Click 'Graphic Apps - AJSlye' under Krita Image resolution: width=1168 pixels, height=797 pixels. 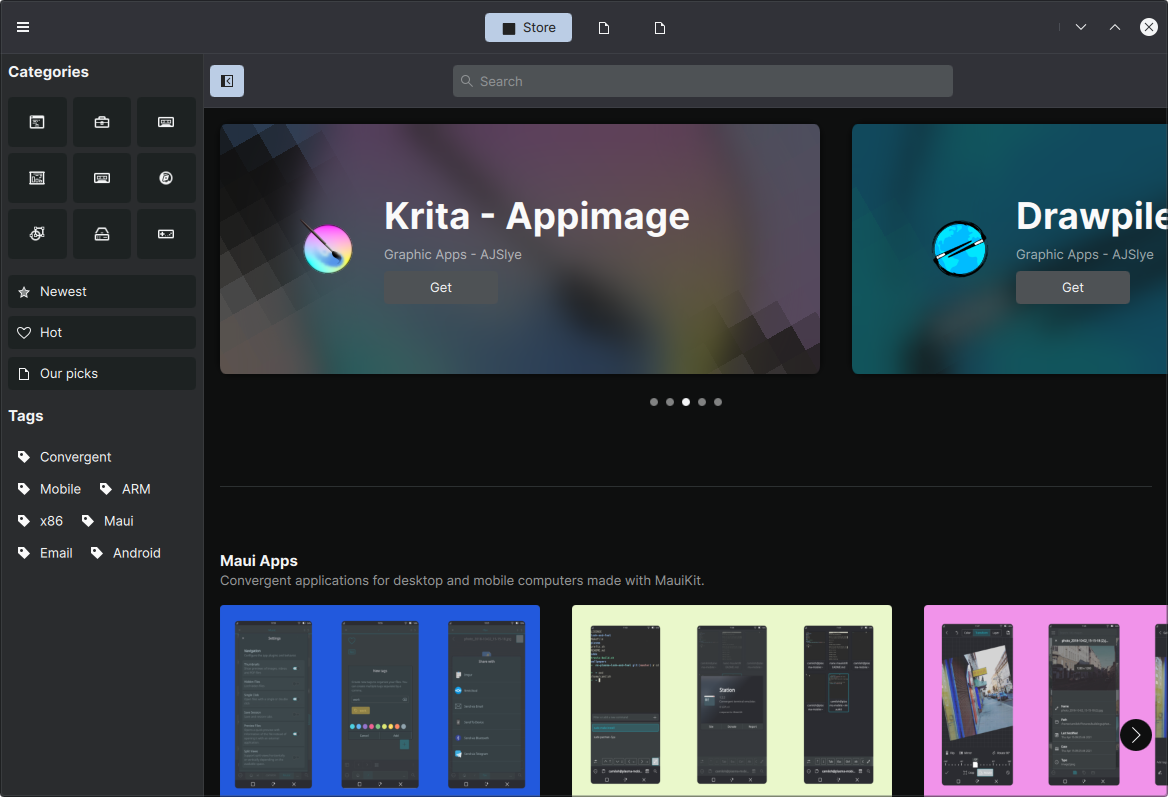[x=453, y=254]
